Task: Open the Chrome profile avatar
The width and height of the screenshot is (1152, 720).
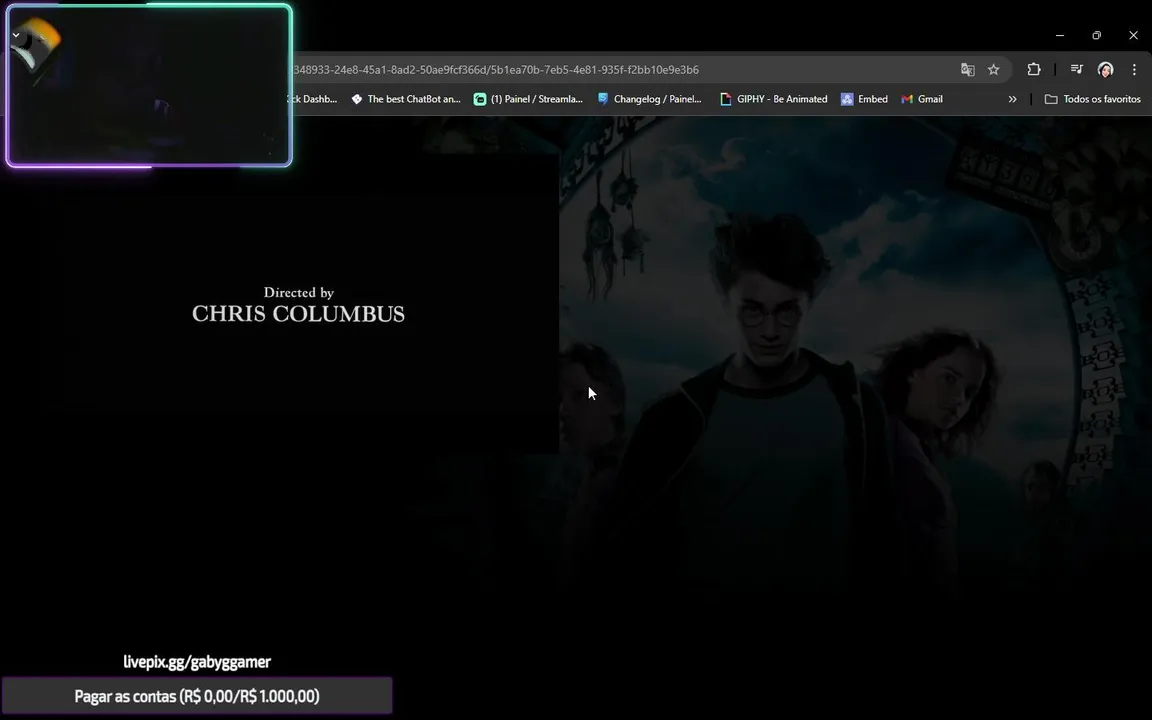Action: coord(1105,70)
